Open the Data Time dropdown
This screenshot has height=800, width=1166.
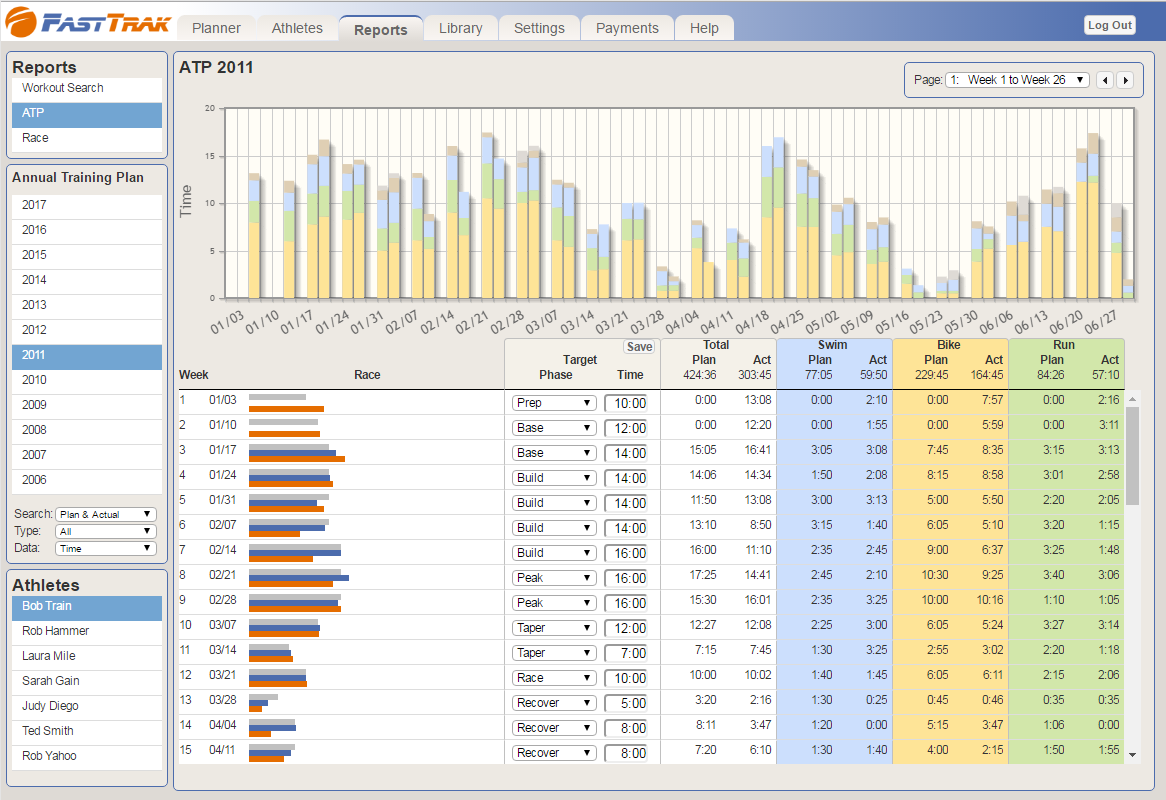click(106, 548)
